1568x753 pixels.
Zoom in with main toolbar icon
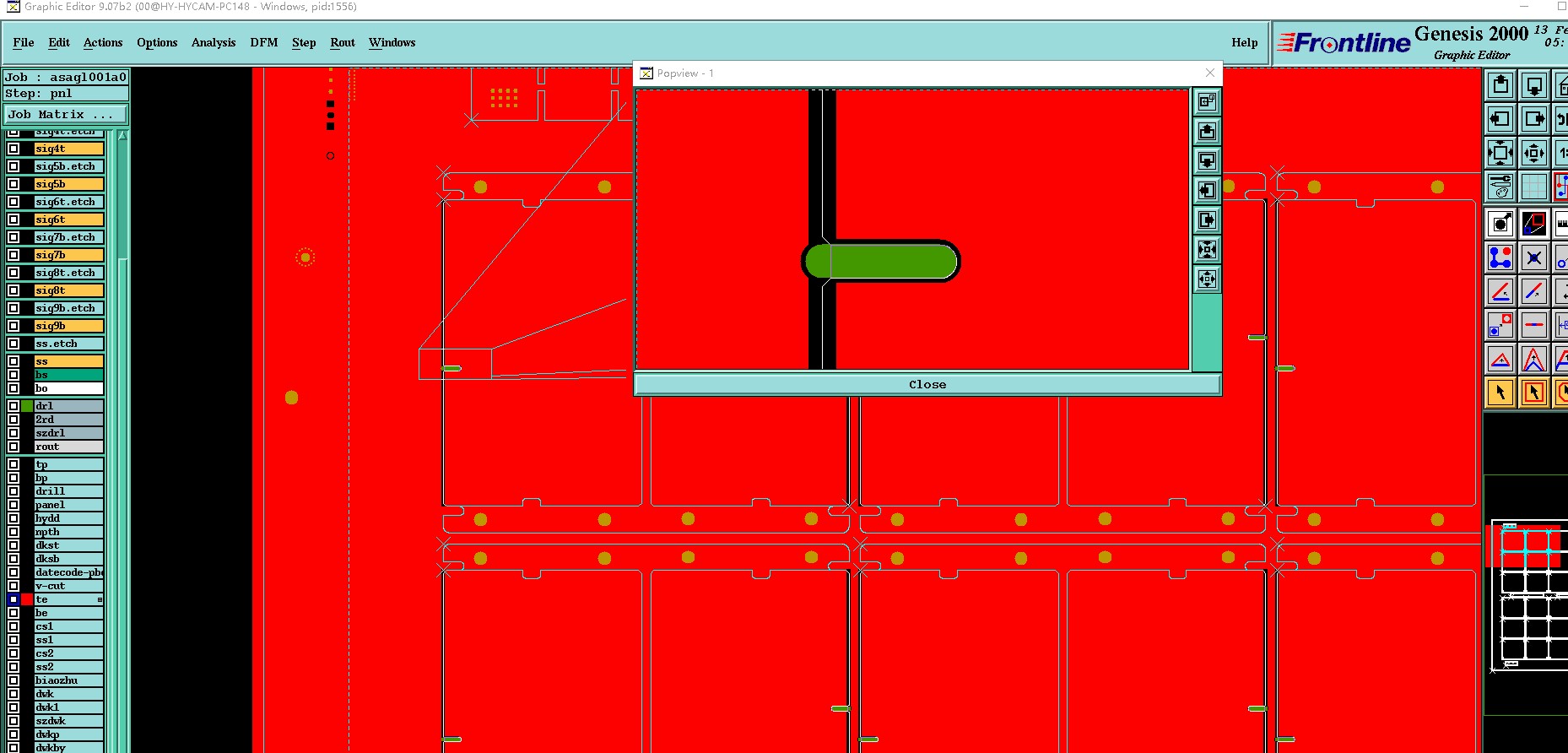pos(1500,153)
